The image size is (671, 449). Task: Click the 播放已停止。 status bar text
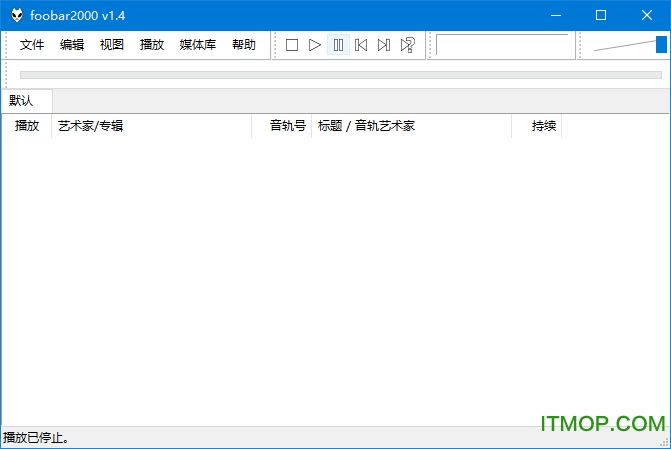point(36,438)
